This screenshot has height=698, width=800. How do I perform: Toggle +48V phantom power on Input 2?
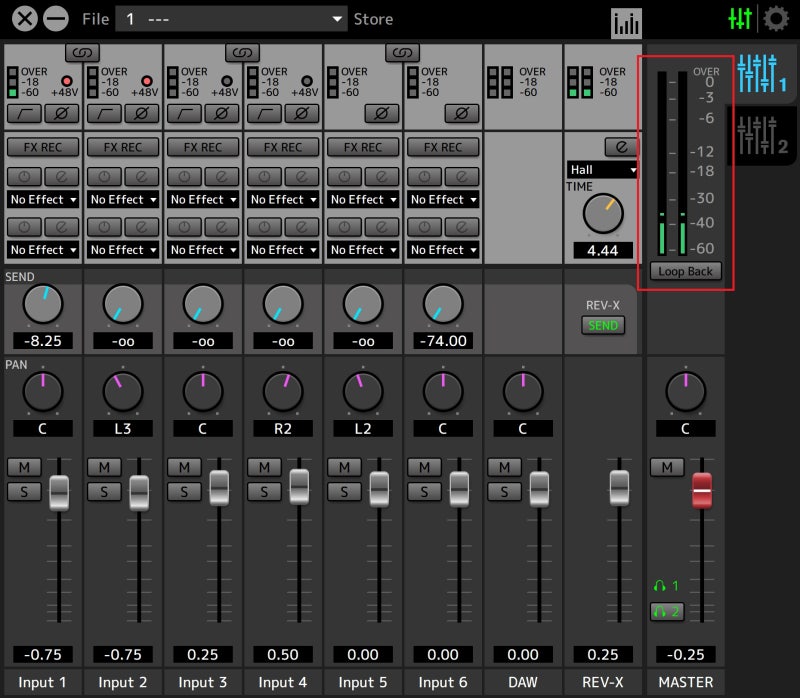click(147, 81)
